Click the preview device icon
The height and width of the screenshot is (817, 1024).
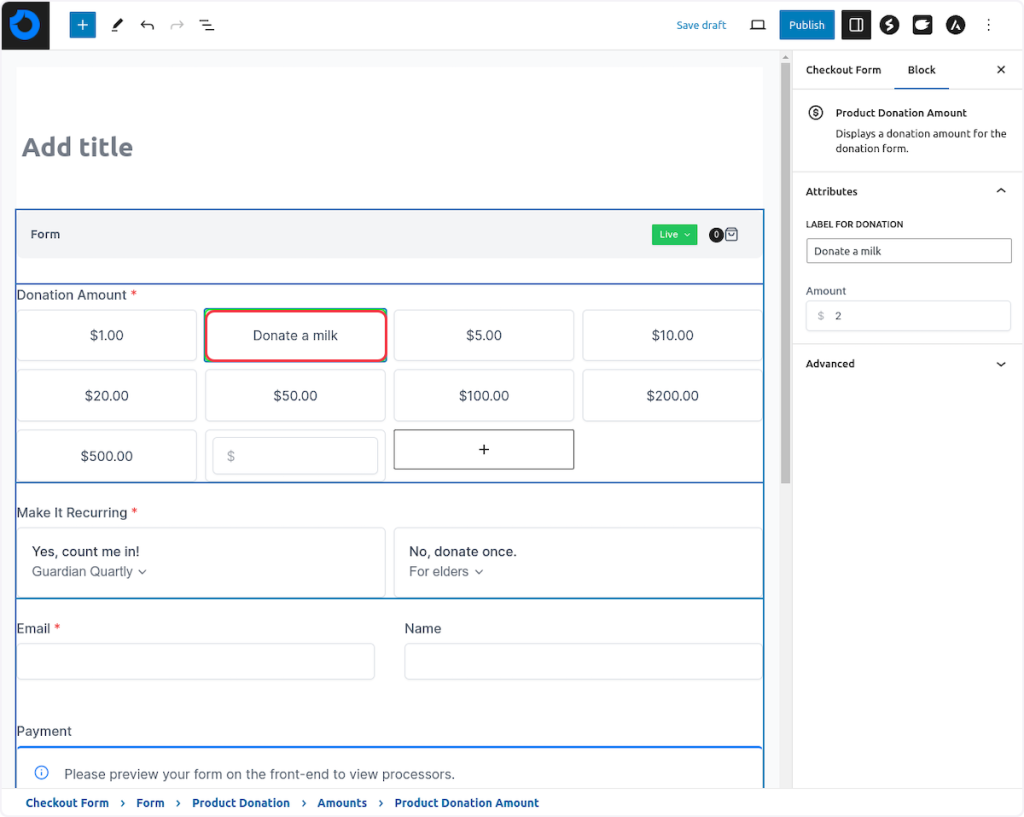(758, 25)
